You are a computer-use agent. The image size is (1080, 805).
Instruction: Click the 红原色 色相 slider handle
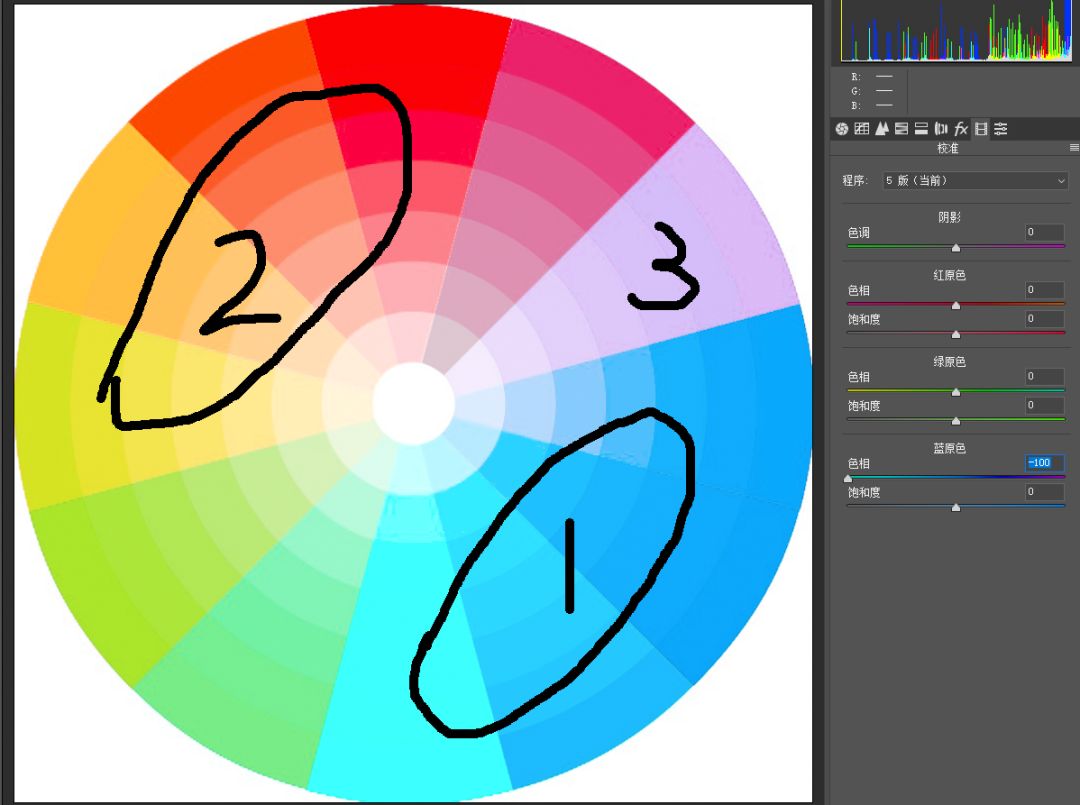pos(955,305)
